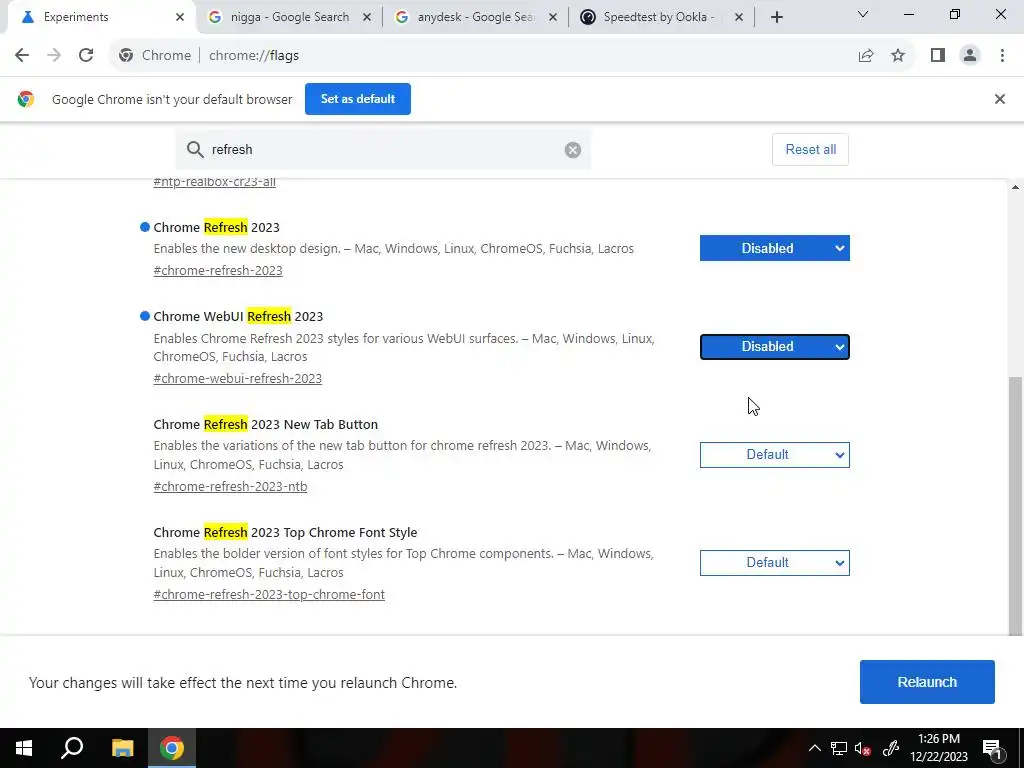This screenshot has width=1024, height=768.
Task: Relaunch Chrome to apply changes
Action: pyautogui.click(x=927, y=682)
